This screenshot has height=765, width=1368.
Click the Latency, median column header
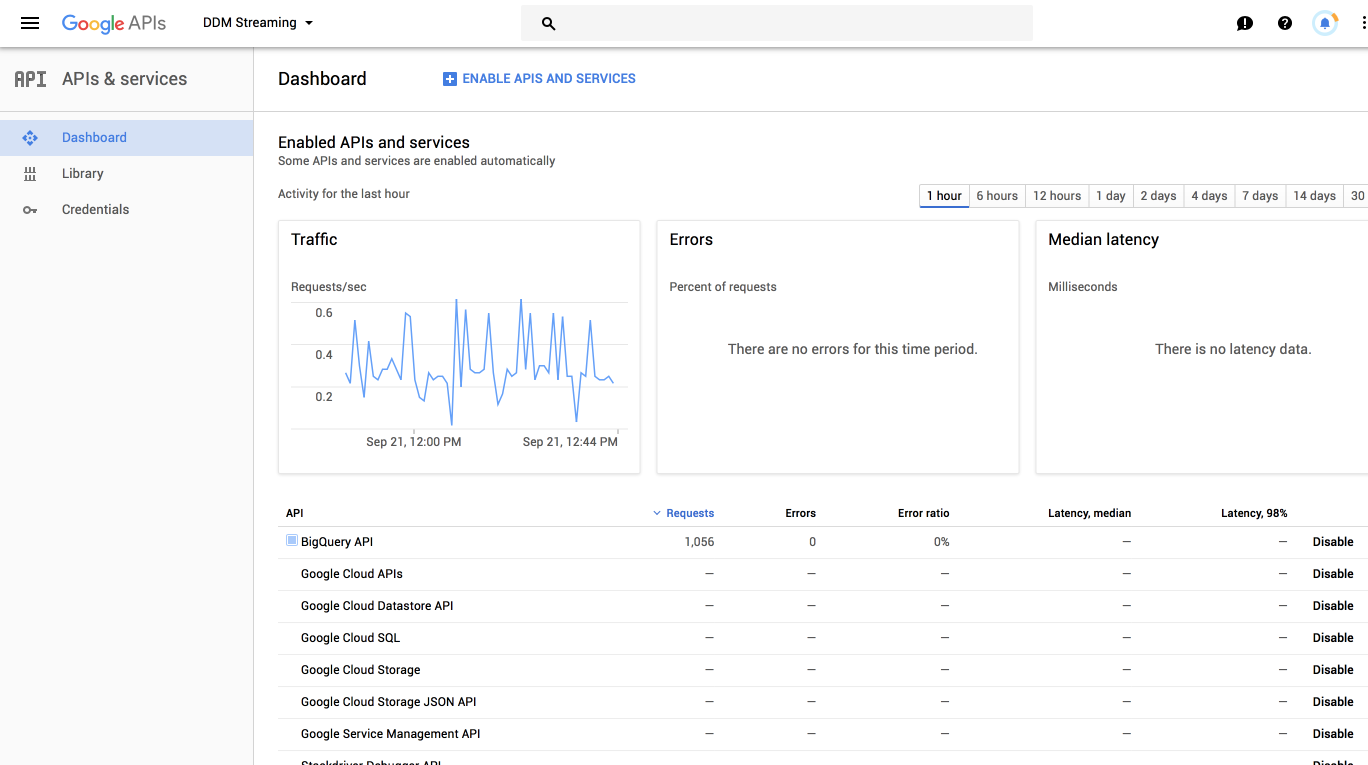click(1089, 513)
